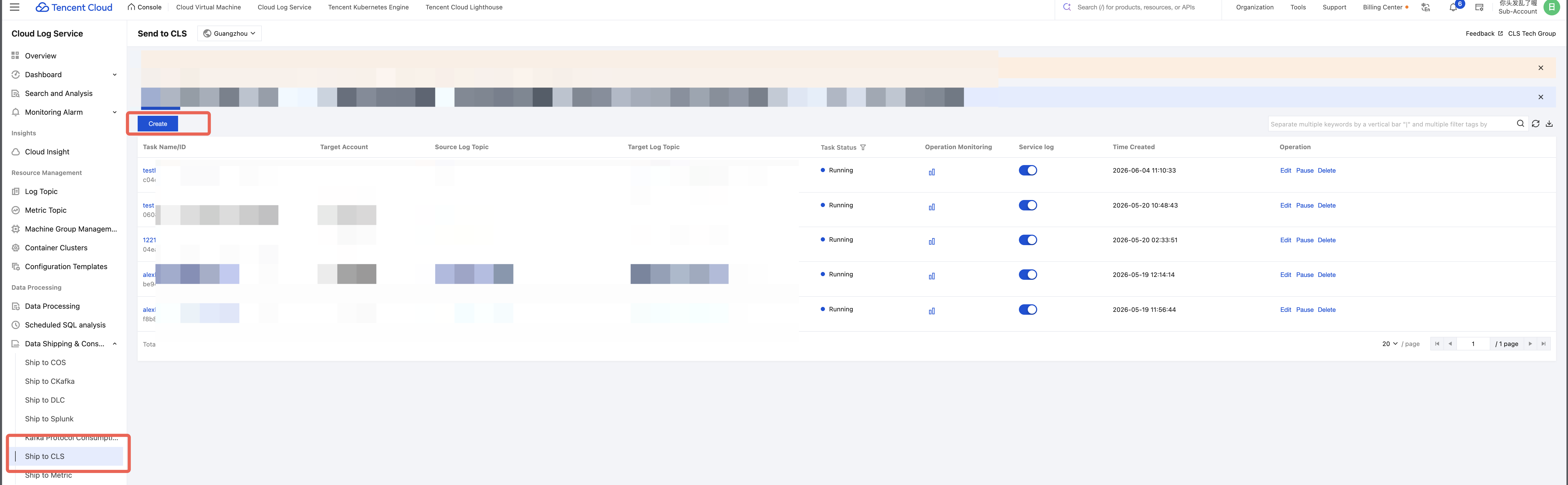Open Ship to DLC in sidebar
The height and width of the screenshot is (485, 1568).
pos(44,401)
